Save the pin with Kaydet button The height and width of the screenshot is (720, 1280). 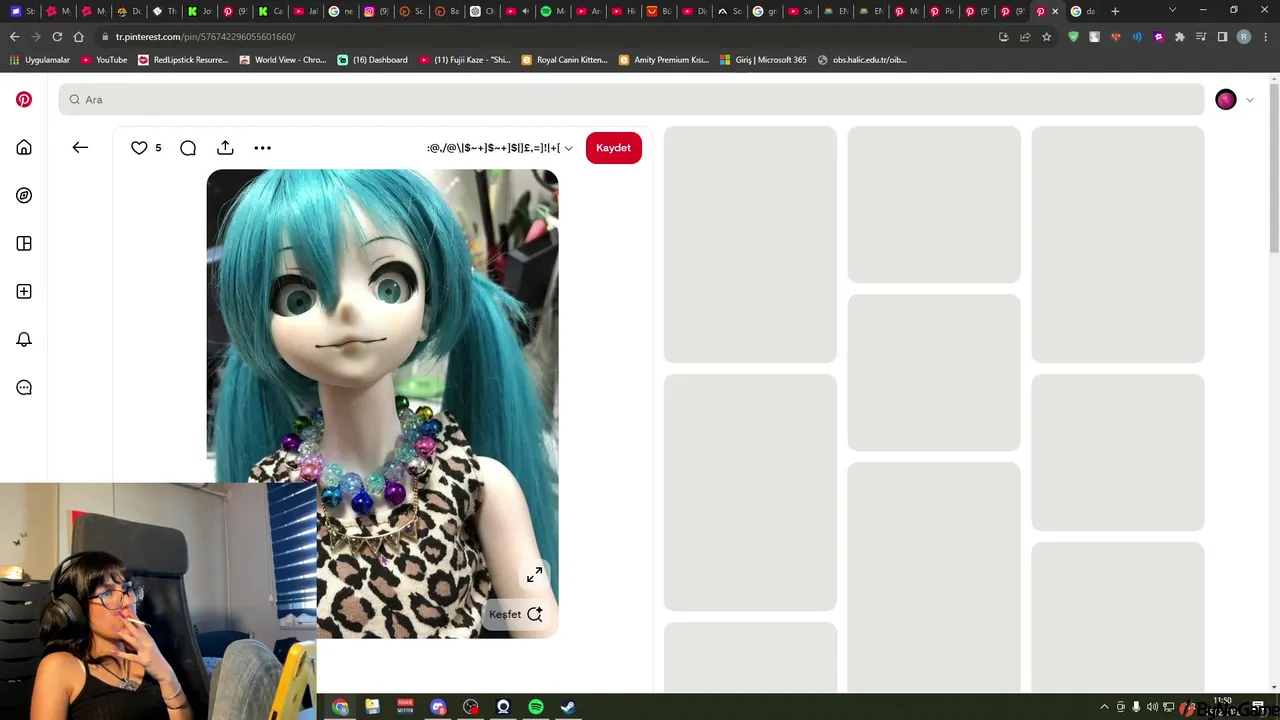(613, 148)
